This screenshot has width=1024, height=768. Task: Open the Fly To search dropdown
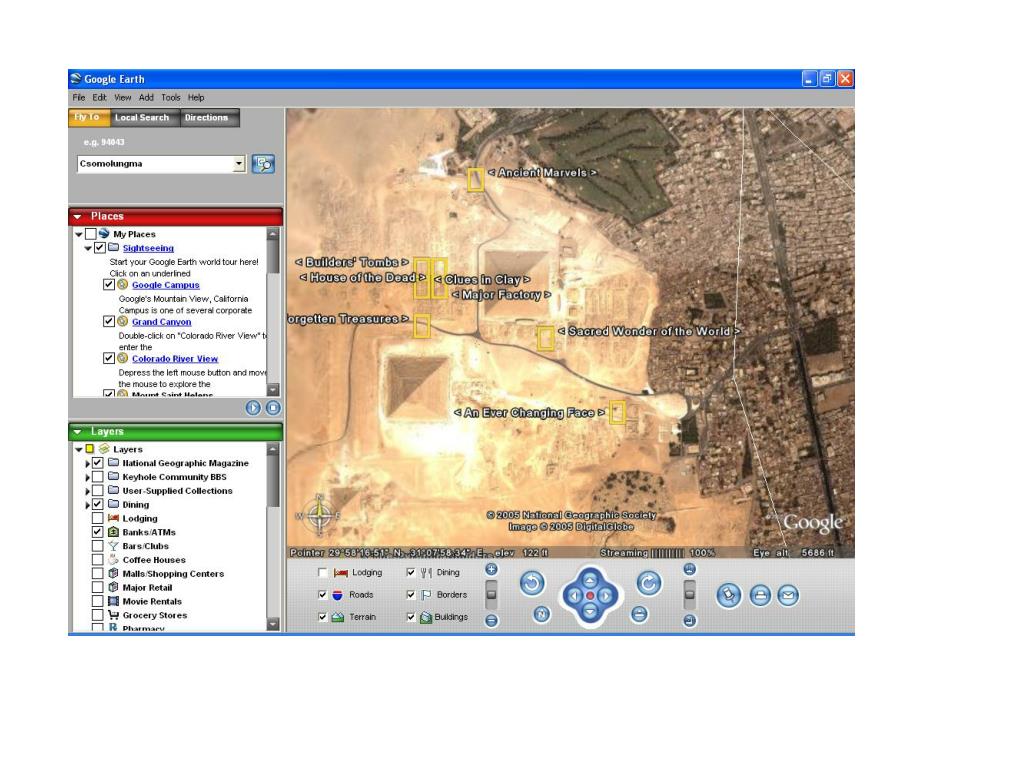[x=239, y=164]
